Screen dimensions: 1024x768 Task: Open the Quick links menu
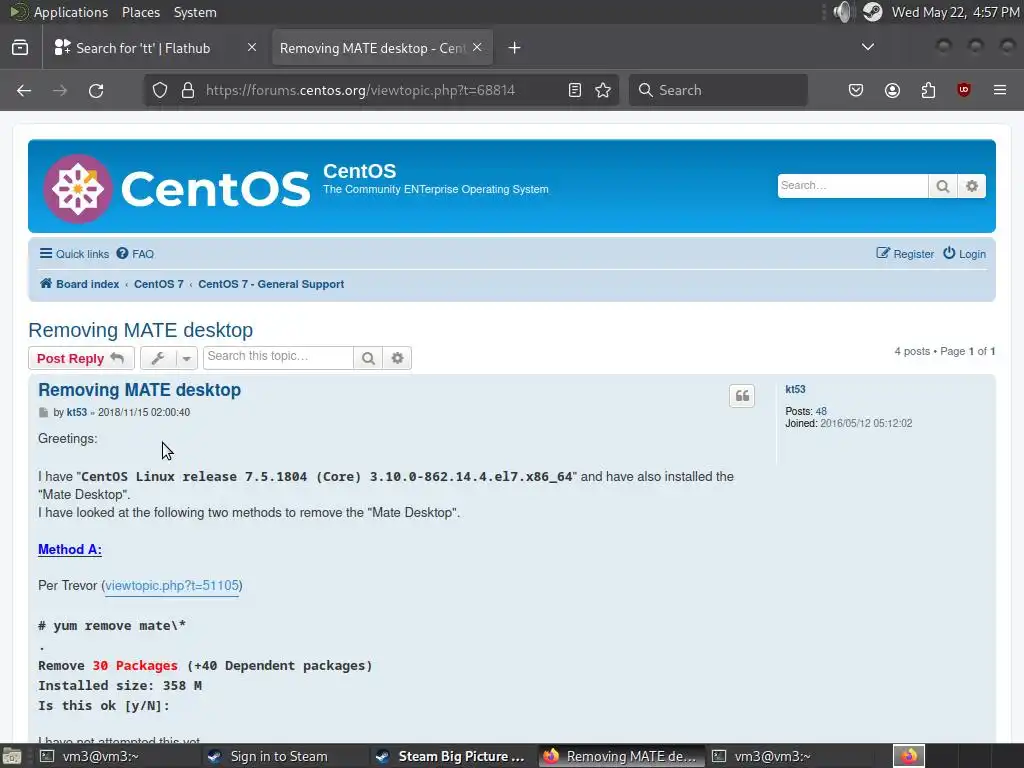(x=74, y=254)
